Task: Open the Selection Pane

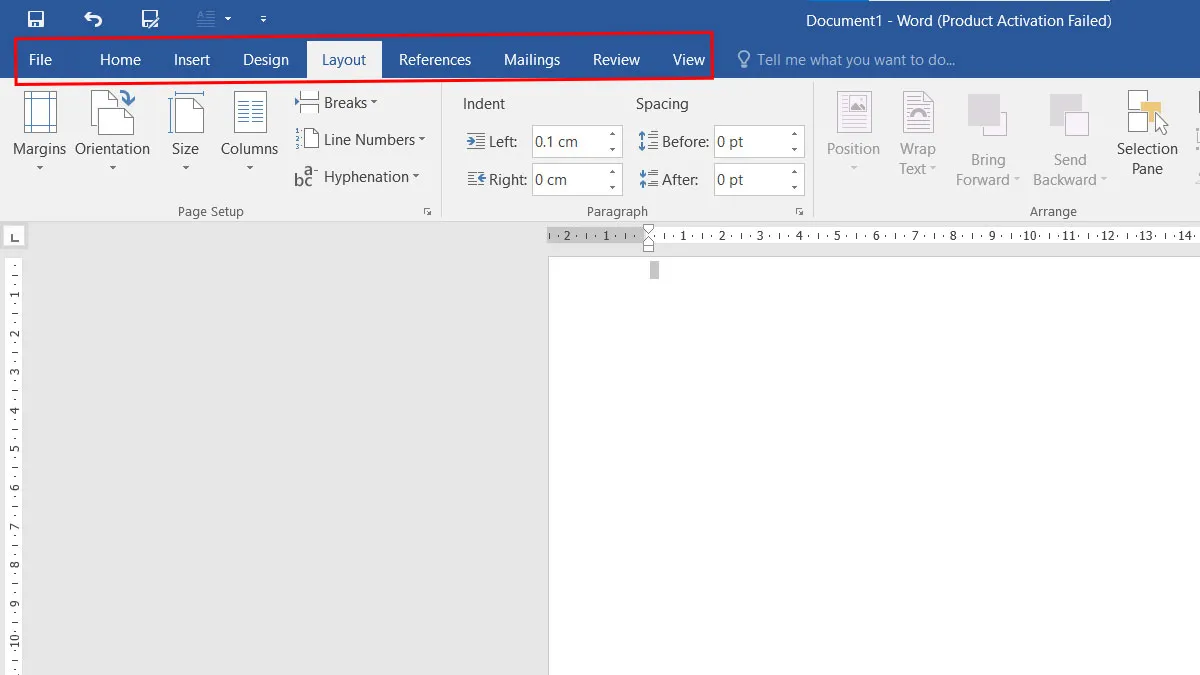Action: click(1147, 130)
